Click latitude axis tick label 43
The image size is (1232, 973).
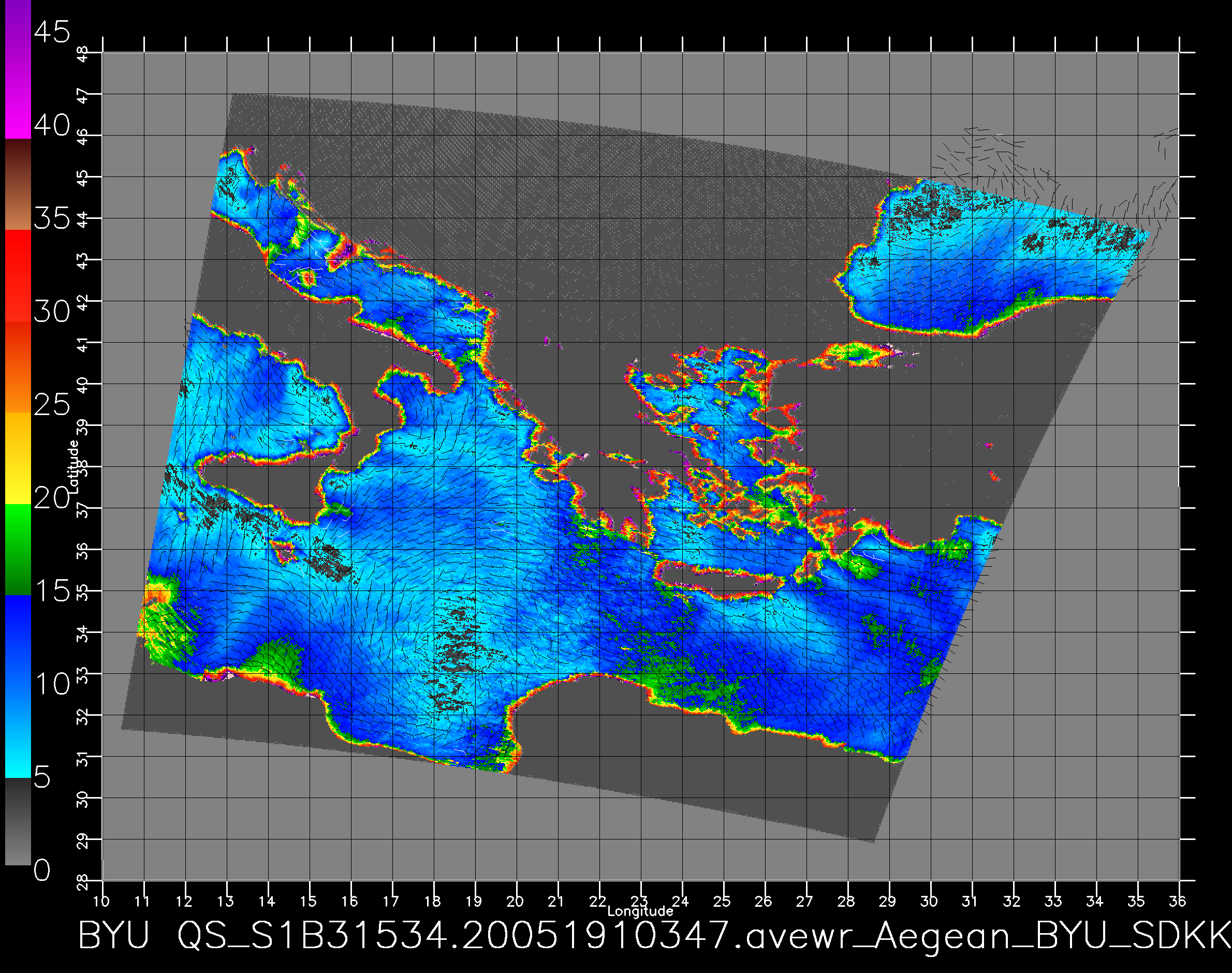click(x=83, y=261)
